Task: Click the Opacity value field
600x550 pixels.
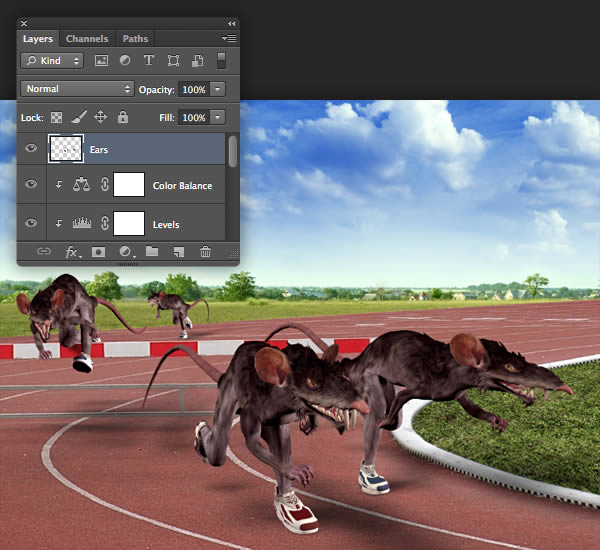Action: [194, 90]
